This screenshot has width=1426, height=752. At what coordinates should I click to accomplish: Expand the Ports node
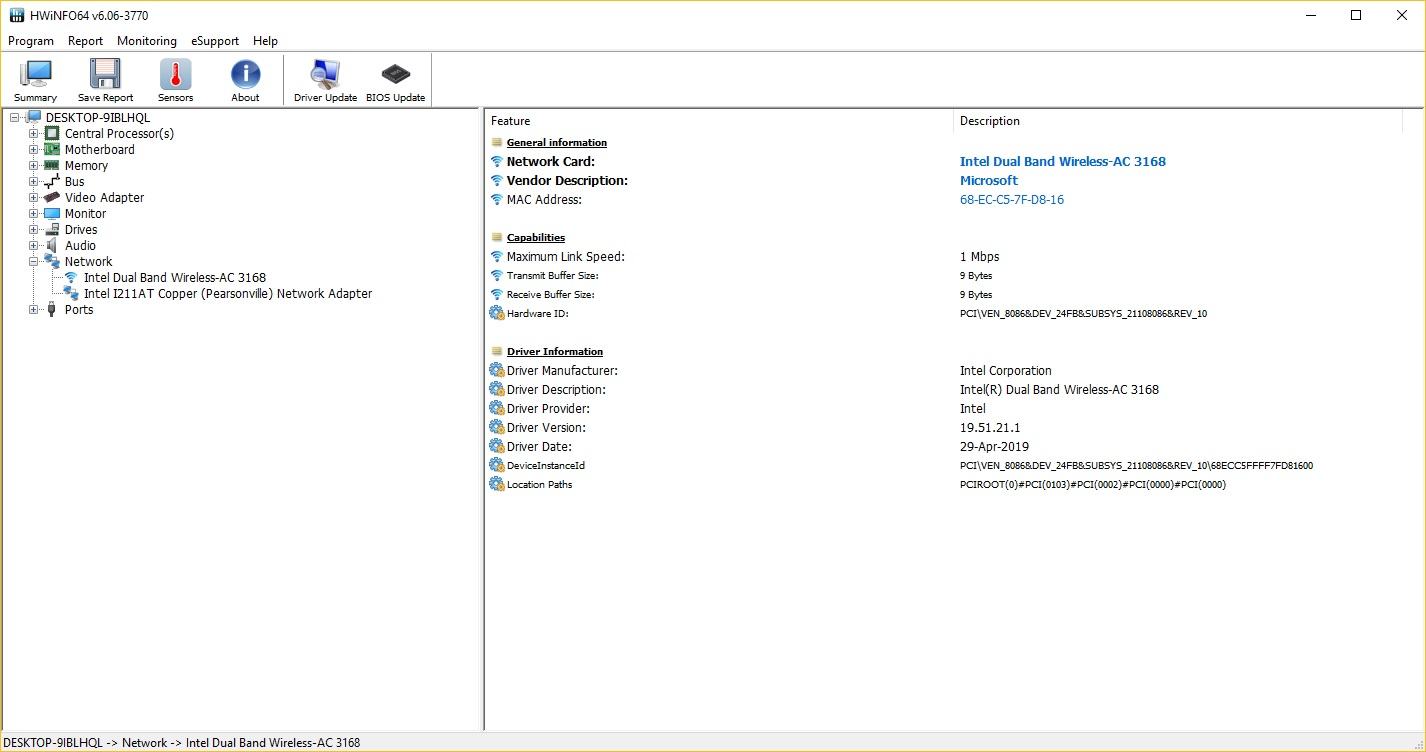point(34,309)
